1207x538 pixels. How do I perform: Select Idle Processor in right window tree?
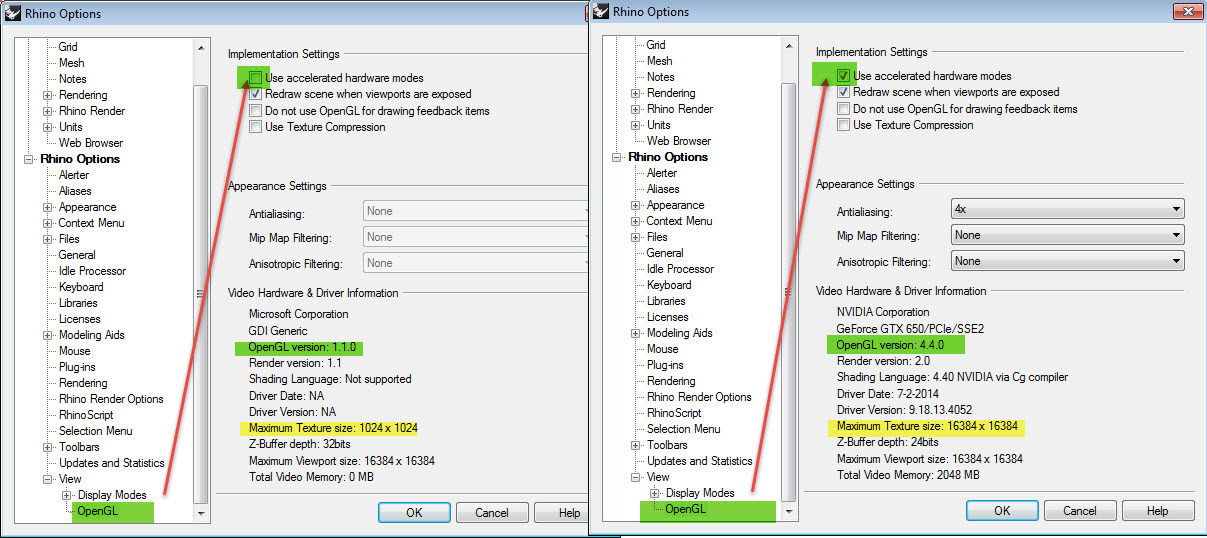[x=680, y=269]
